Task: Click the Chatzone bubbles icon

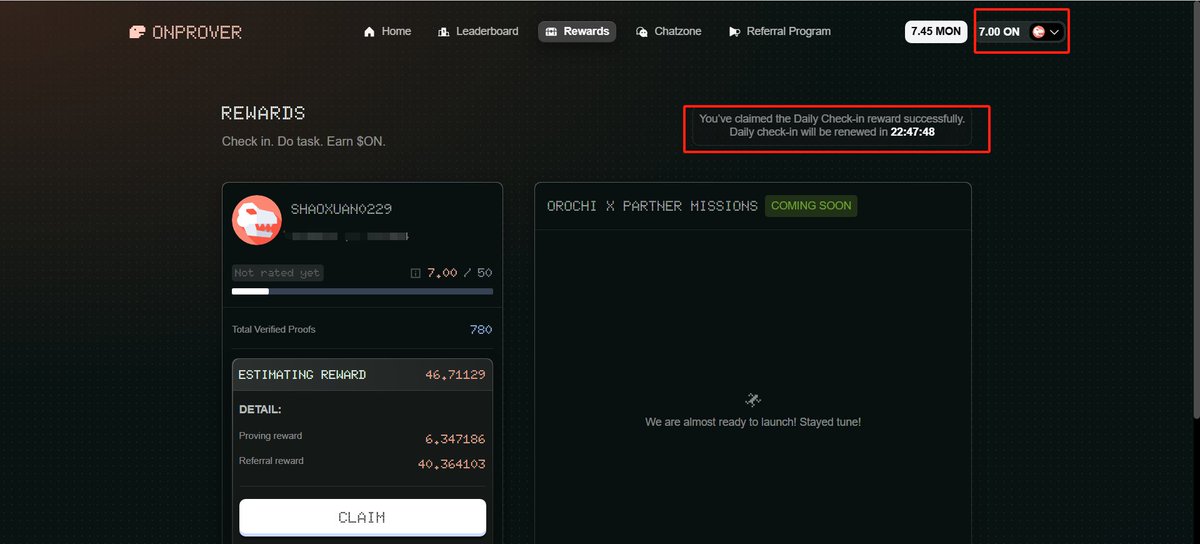Action: click(642, 32)
